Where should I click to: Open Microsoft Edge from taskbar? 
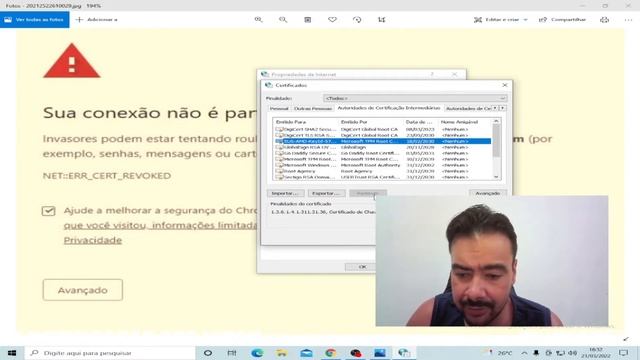(x=257, y=353)
